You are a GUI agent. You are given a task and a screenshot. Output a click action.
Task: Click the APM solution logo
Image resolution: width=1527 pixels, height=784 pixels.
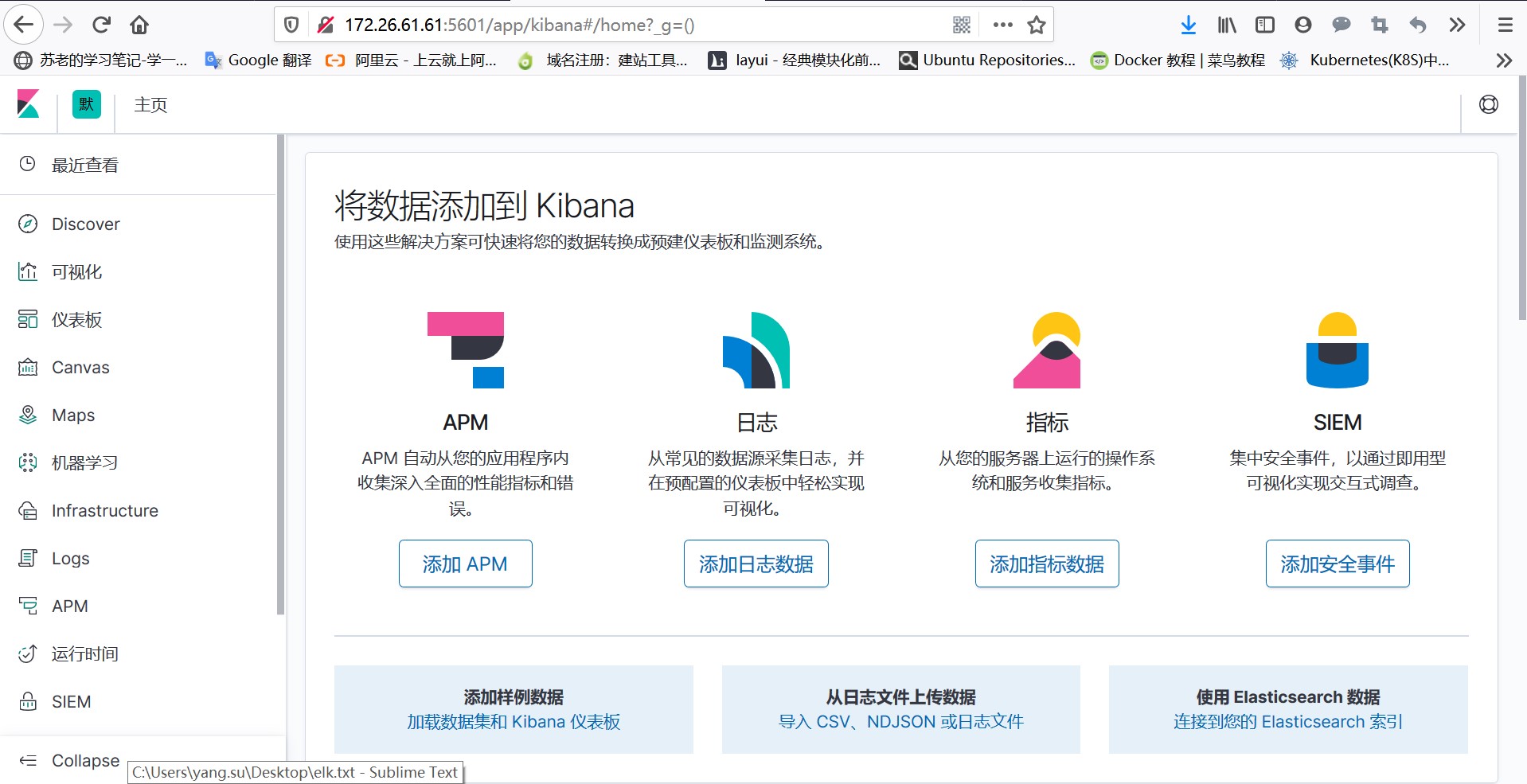click(466, 350)
